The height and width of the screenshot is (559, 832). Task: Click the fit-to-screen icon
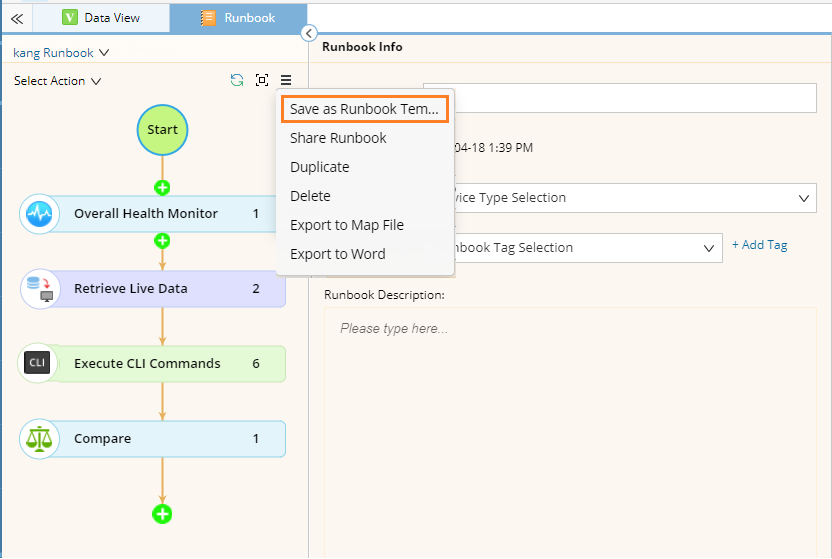[262, 81]
